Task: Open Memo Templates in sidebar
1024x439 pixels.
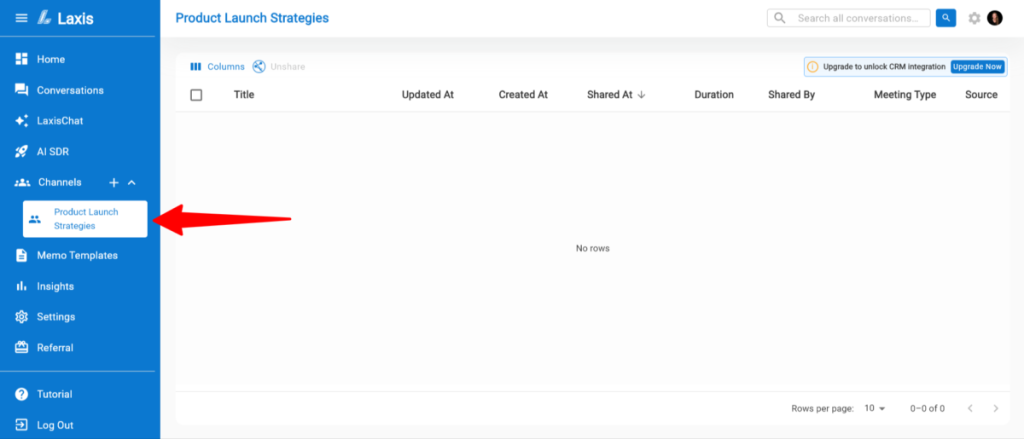Action: 76,255
